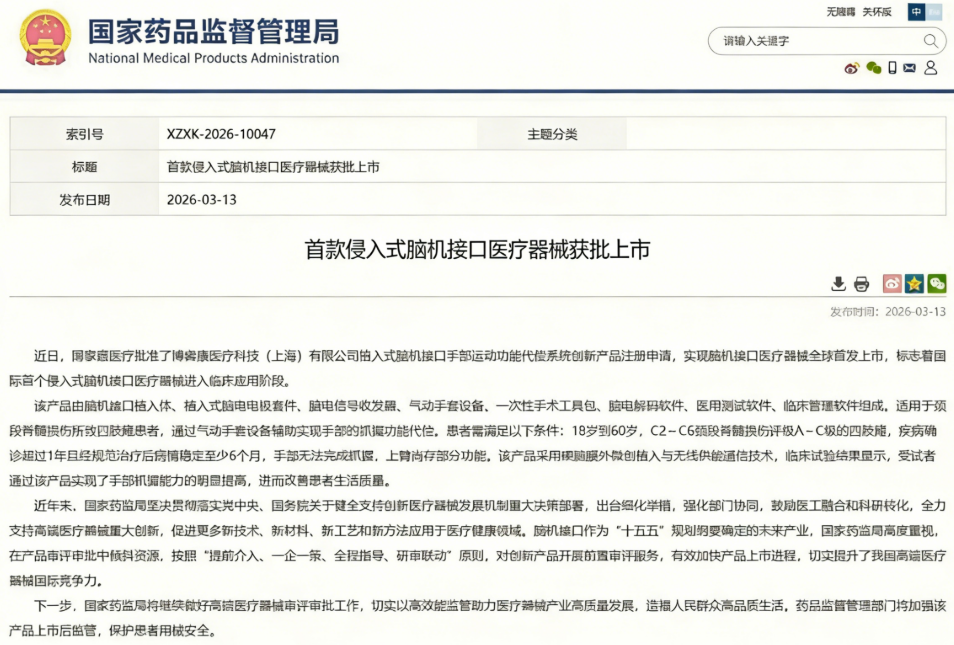The image size is (954, 645).
Task: Share the article to WeChat
Action: click(x=936, y=284)
